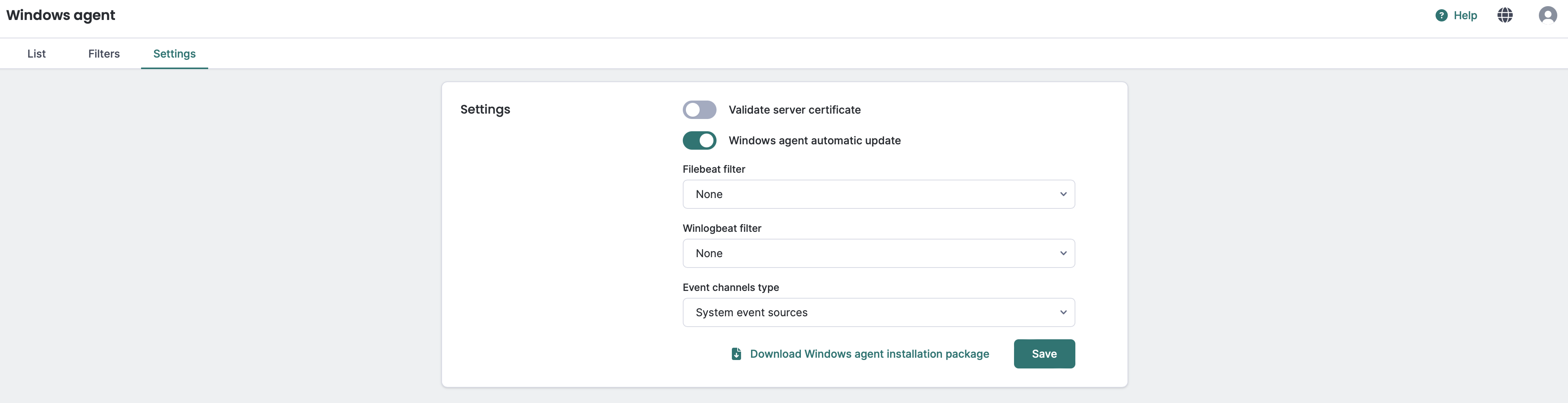1568x403 pixels.
Task: Toggle the Windows agent automatic update switch off
Action: [x=699, y=140]
